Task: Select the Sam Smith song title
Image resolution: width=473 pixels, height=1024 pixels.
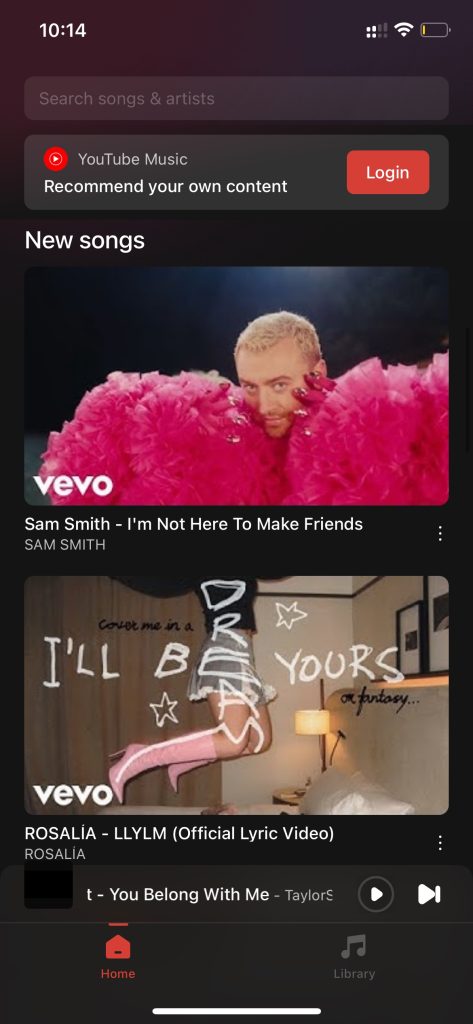Action: (x=193, y=524)
